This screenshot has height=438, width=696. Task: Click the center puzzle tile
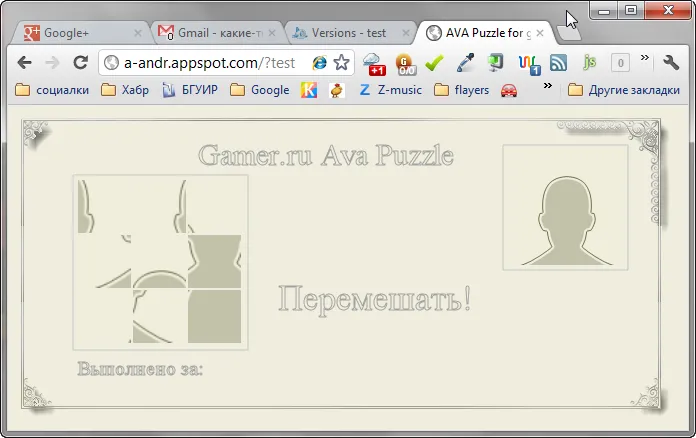point(159,261)
